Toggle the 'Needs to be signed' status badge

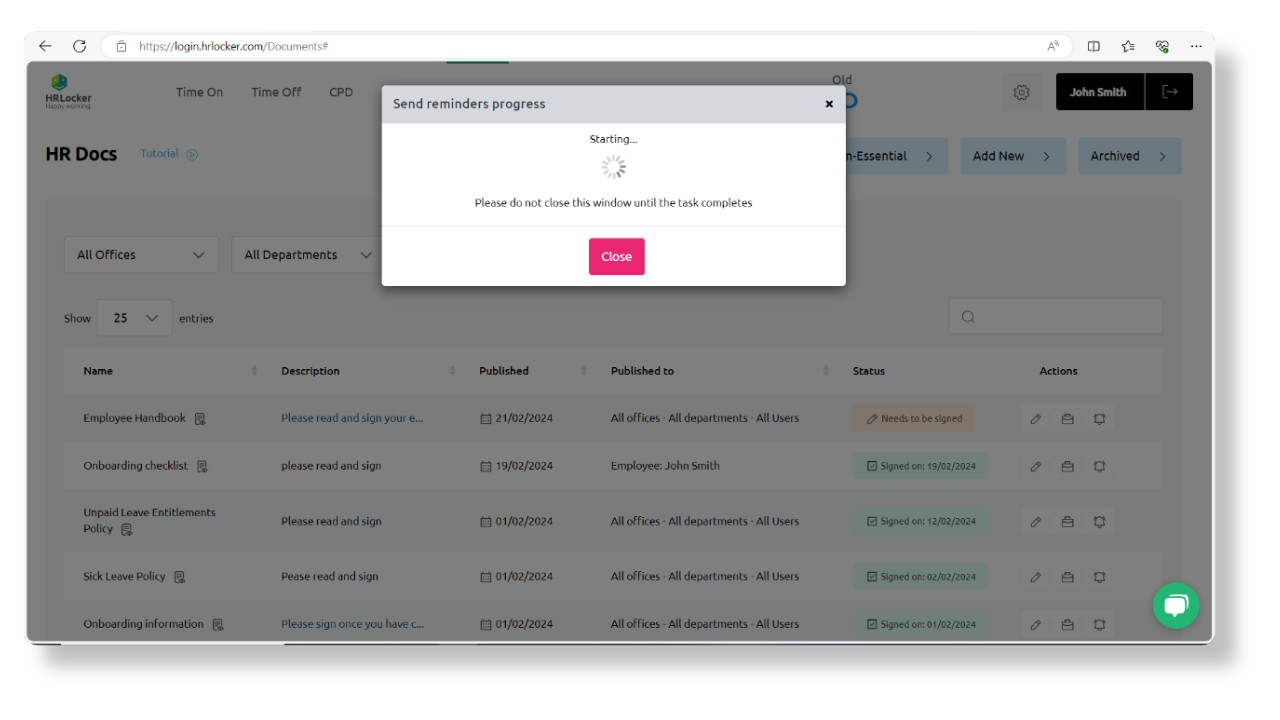tap(913, 418)
